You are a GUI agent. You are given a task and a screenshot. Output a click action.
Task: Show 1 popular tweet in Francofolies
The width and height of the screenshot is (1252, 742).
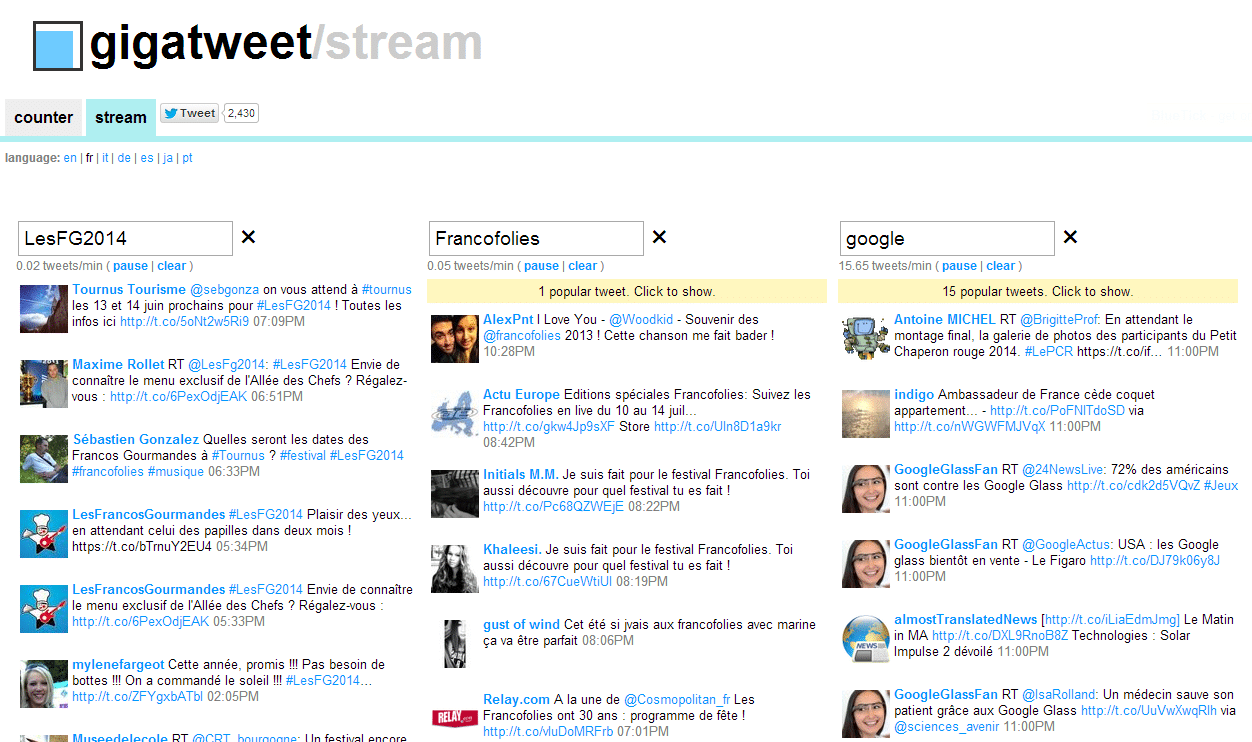pyautogui.click(x=627, y=292)
